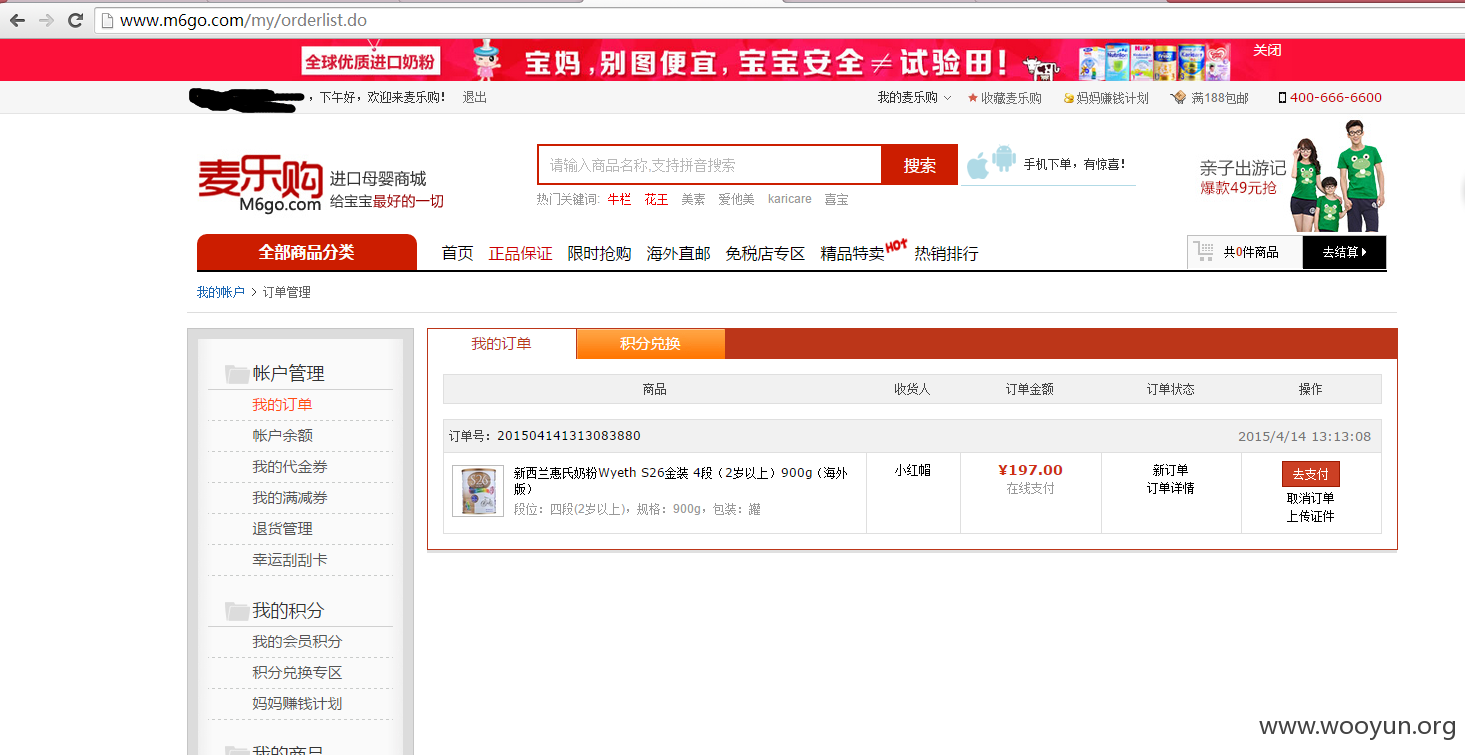This screenshot has height=755, width=1465.
Task: Open the Wyeth S26 product thumbnail
Action: (478, 491)
